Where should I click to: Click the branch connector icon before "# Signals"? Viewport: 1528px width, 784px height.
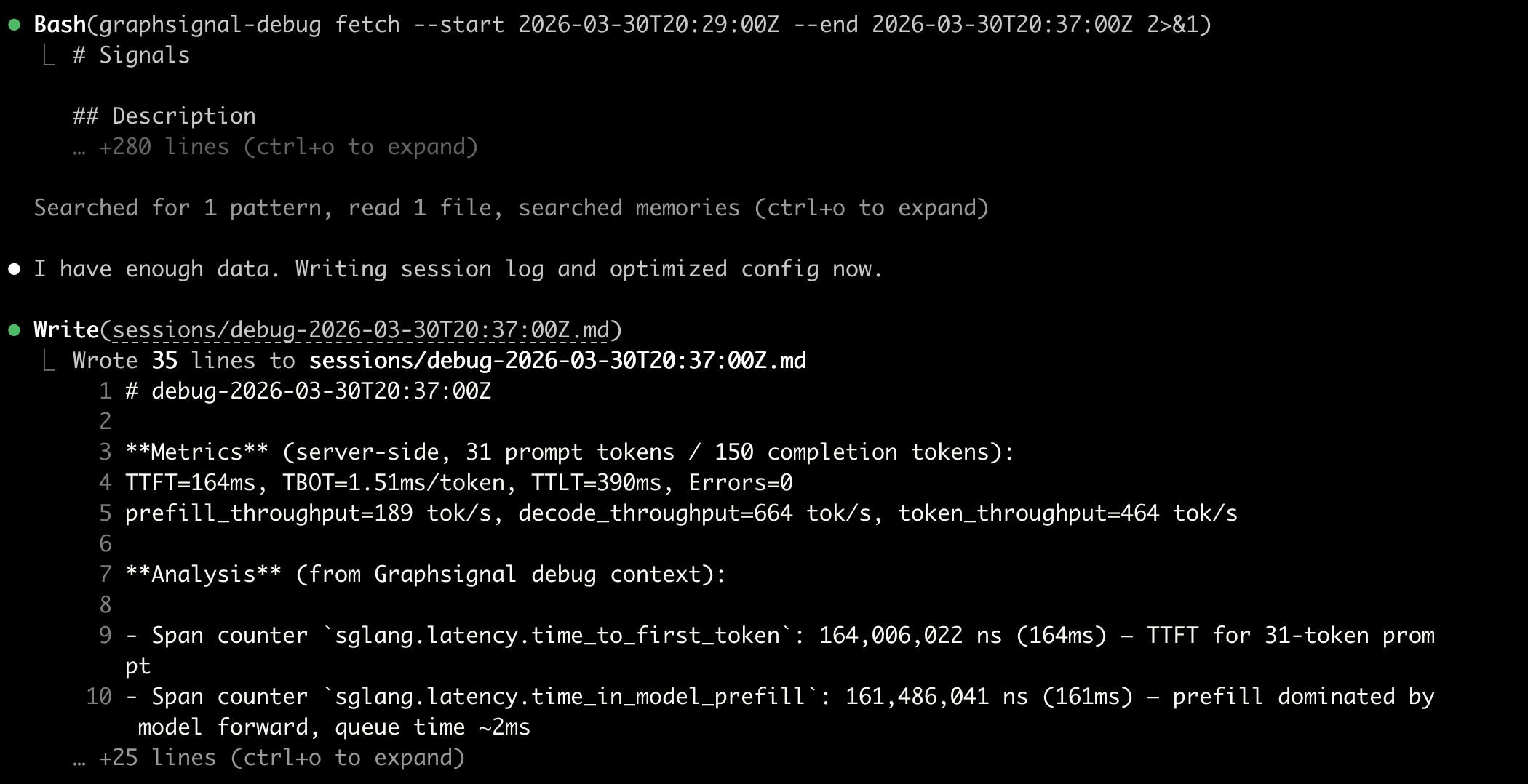point(49,55)
